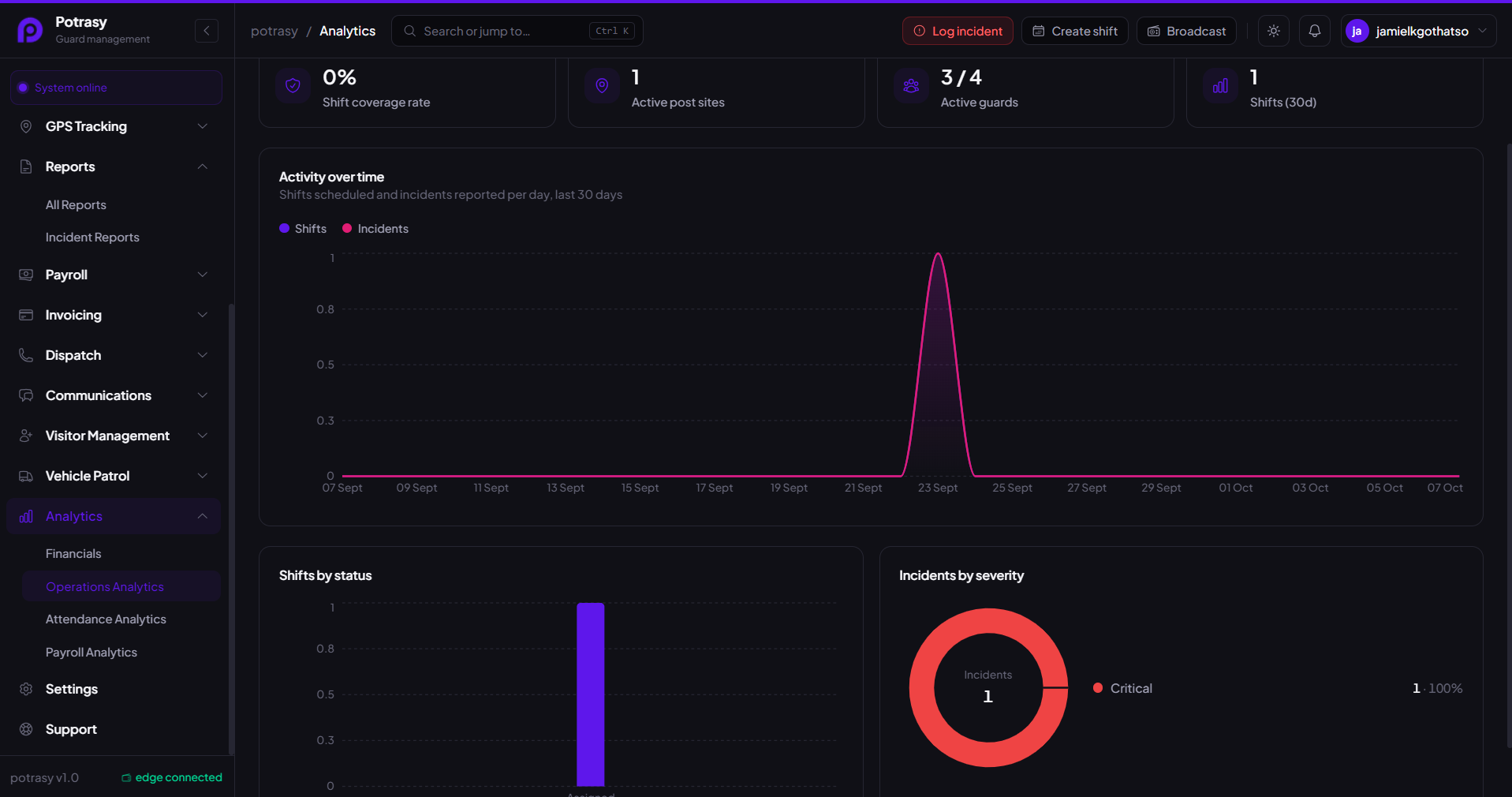
Task: Open Financials analytics
Action: [73, 554]
